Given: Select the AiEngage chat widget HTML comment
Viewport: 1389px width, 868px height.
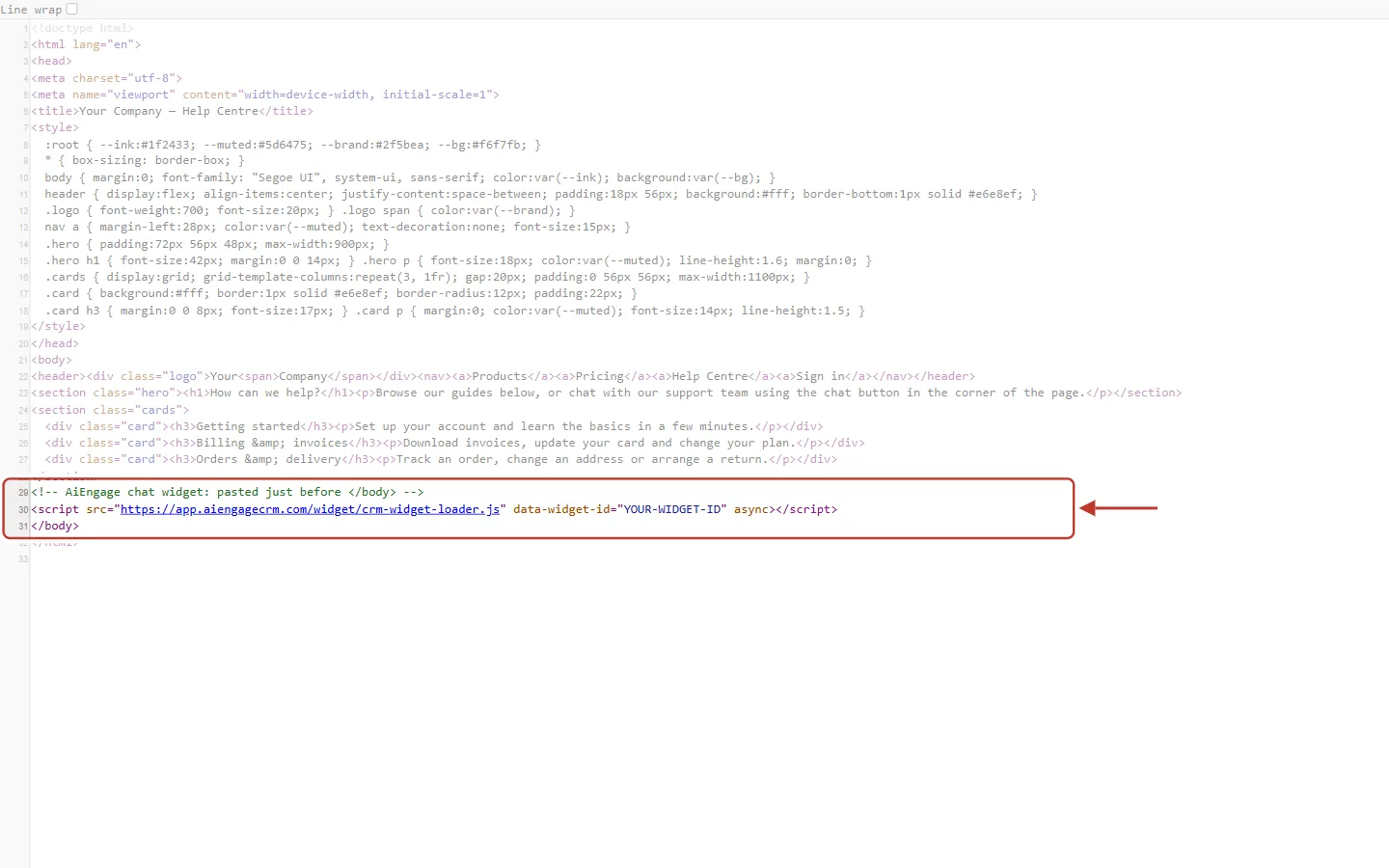Looking at the screenshot, I should point(228,492).
